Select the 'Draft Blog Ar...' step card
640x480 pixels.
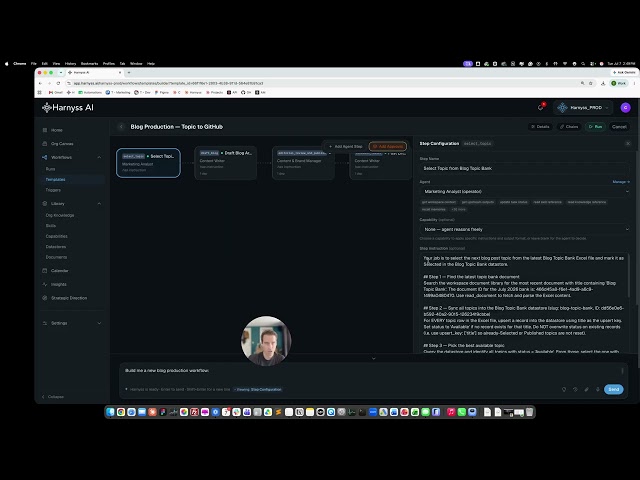point(226,163)
